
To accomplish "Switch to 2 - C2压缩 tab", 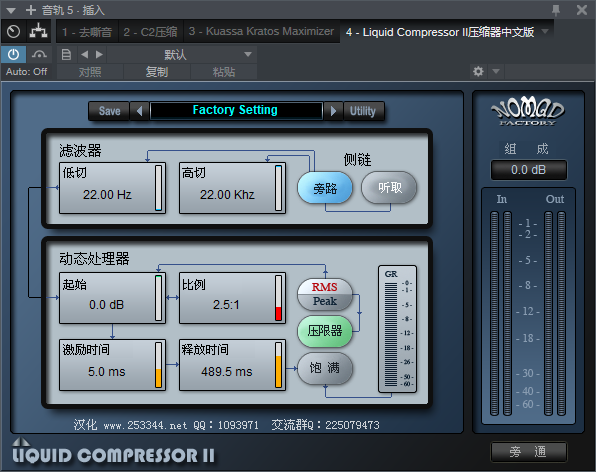I will pyautogui.click(x=151, y=32).
